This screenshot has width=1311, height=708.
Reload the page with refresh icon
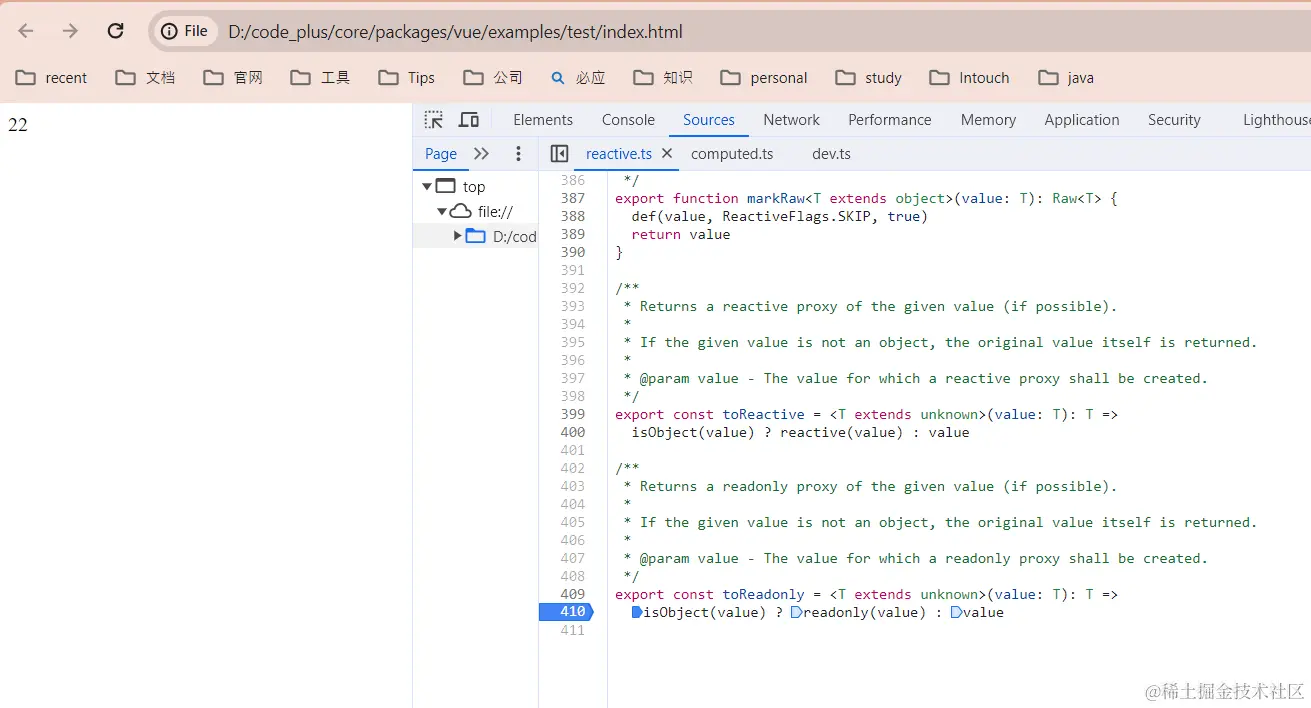pos(115,31)
